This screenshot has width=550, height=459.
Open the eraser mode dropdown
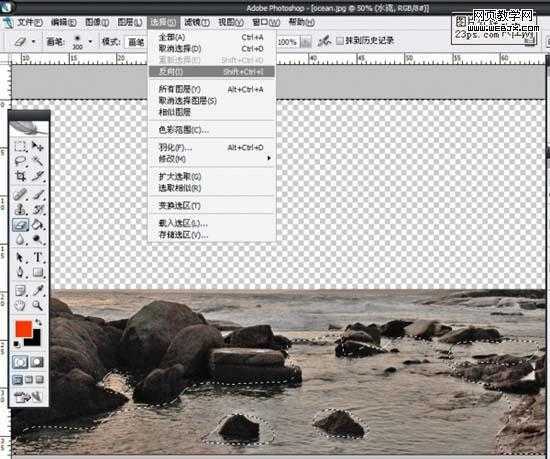click(x=136, y=42)
